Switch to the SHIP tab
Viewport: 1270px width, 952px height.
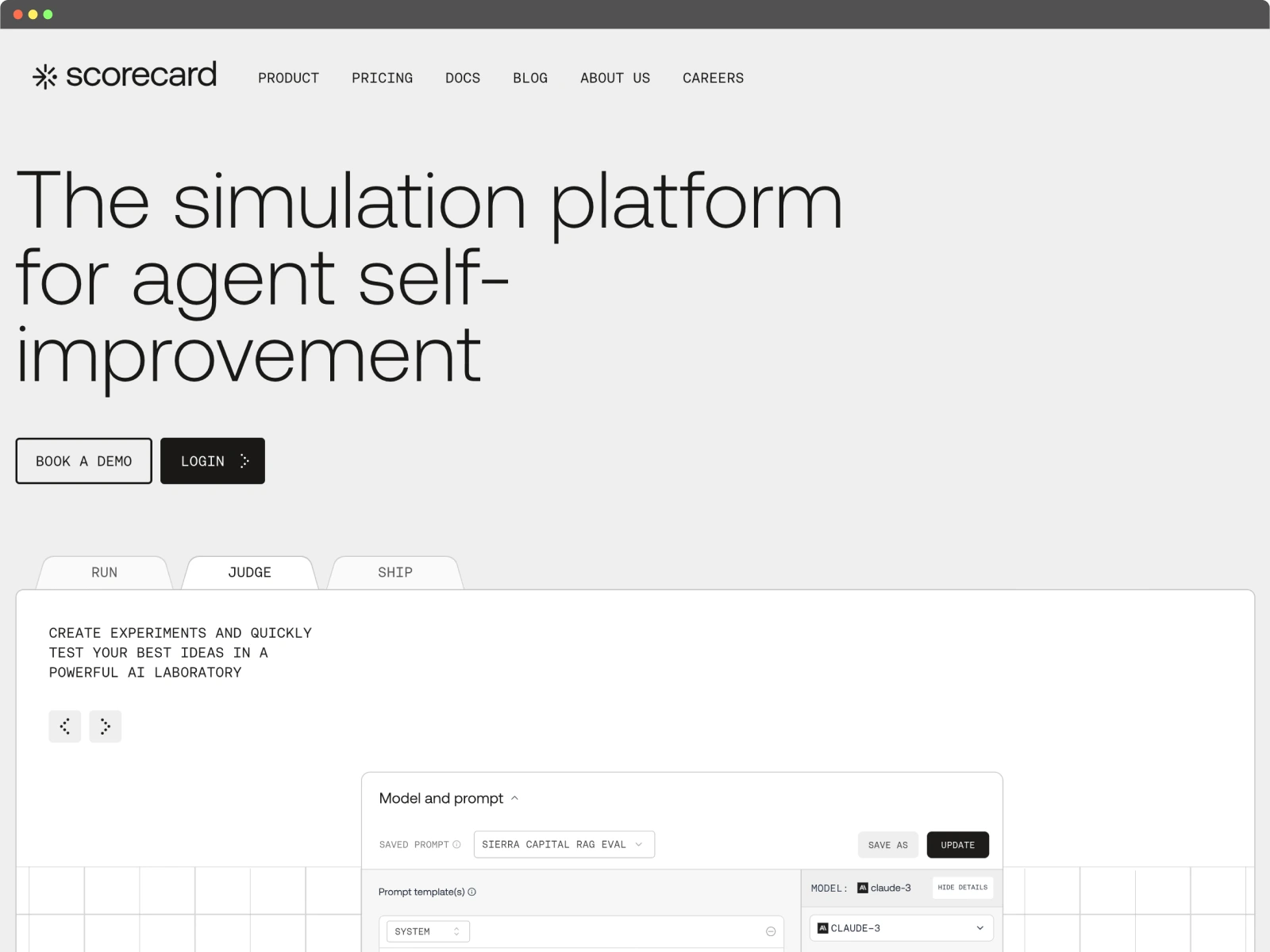coord(395,572)
